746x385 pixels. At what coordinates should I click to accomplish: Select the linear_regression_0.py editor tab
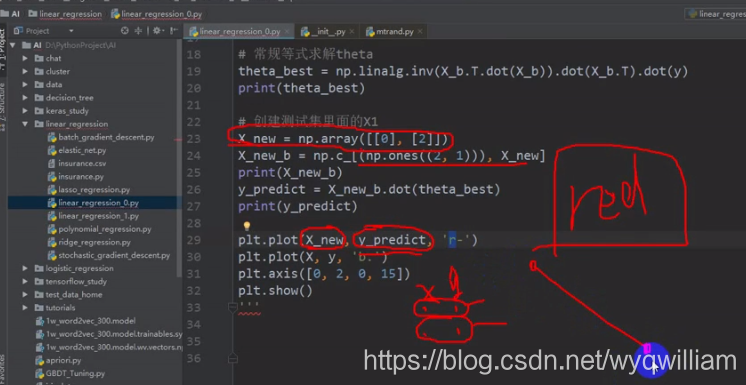click(239, 32)
